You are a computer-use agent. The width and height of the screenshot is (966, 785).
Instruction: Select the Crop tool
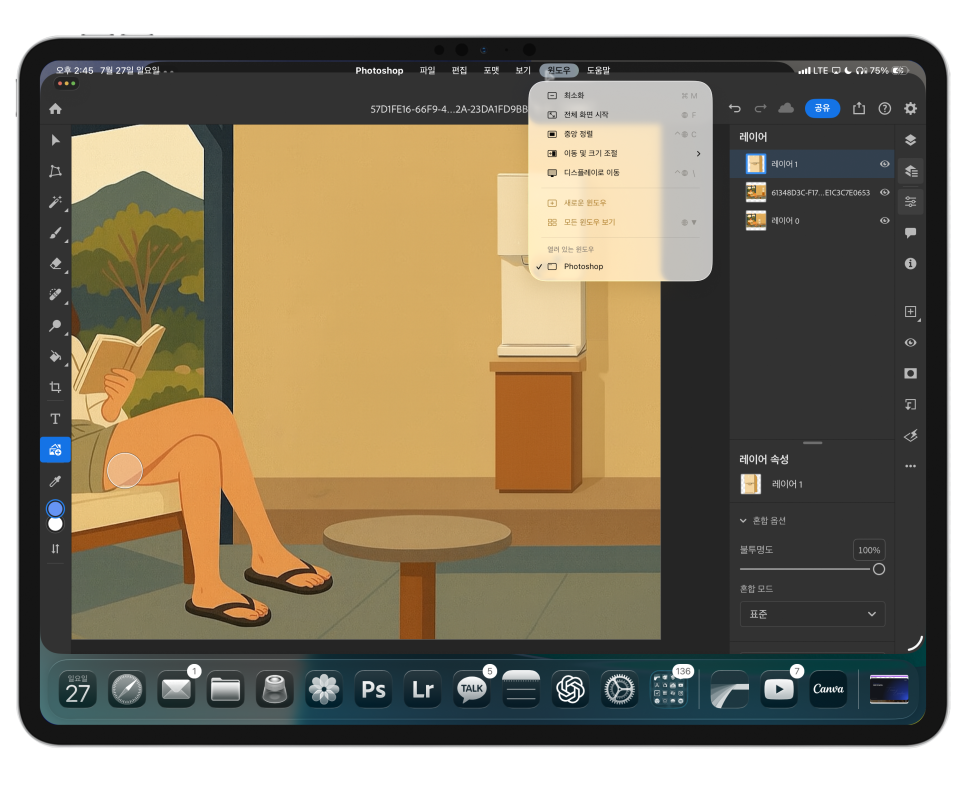click(x=55, y=387)
